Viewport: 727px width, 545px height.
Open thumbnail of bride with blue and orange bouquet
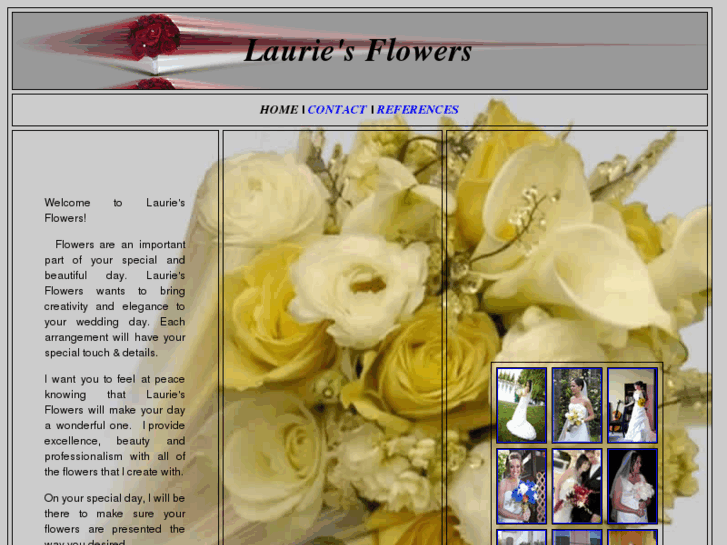(x=521, y=486)
